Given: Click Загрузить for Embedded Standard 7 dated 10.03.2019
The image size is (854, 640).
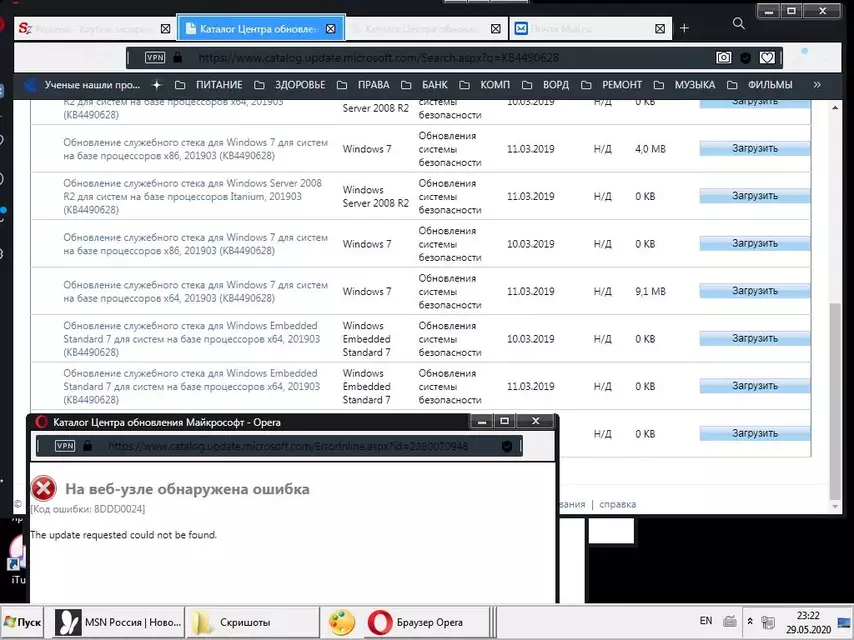Looking at the screenshot, I should pyautogui.click(x=755, y=338).
